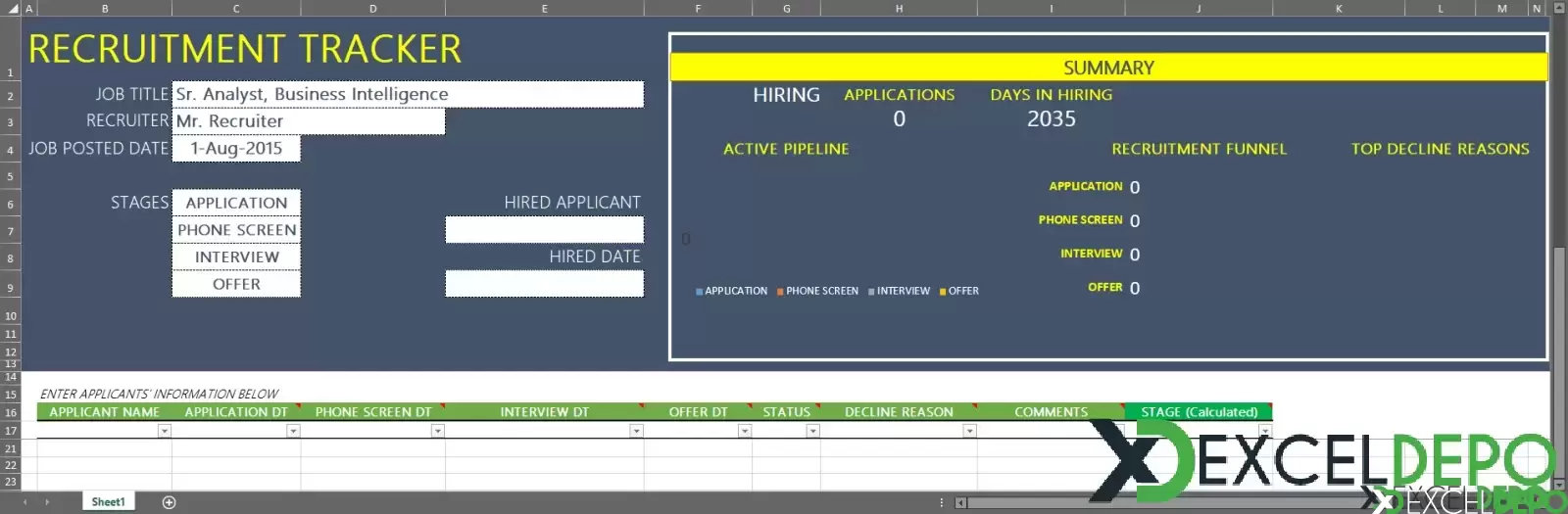This screenshot has height=514, width=1568.
Task: Click the horizontal scrollbar left arrow
Action: 961,503
